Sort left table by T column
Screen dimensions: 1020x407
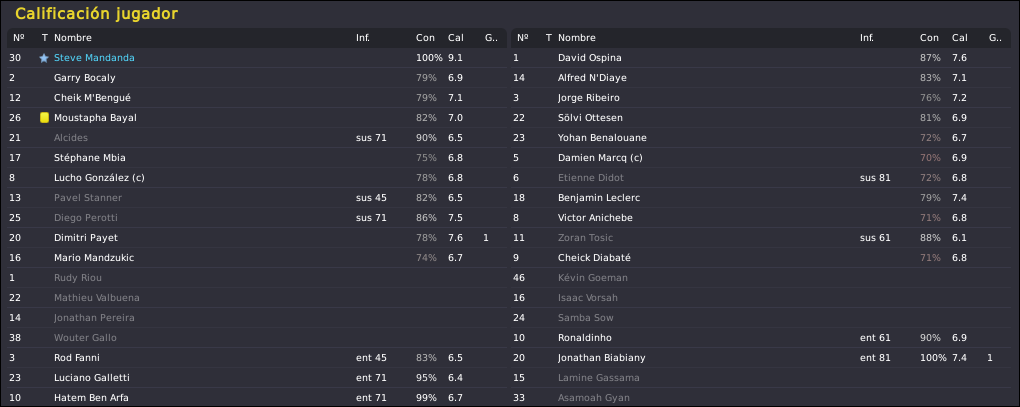44,38
